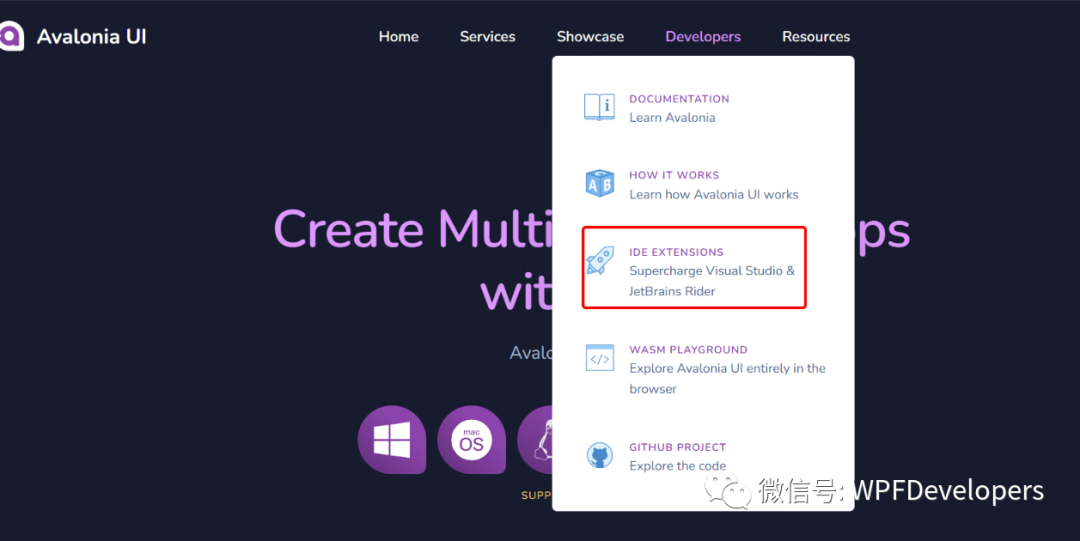This screenshot has width=1080, height=541.
Task: Open the Services menu item
Action: (488, 37)
